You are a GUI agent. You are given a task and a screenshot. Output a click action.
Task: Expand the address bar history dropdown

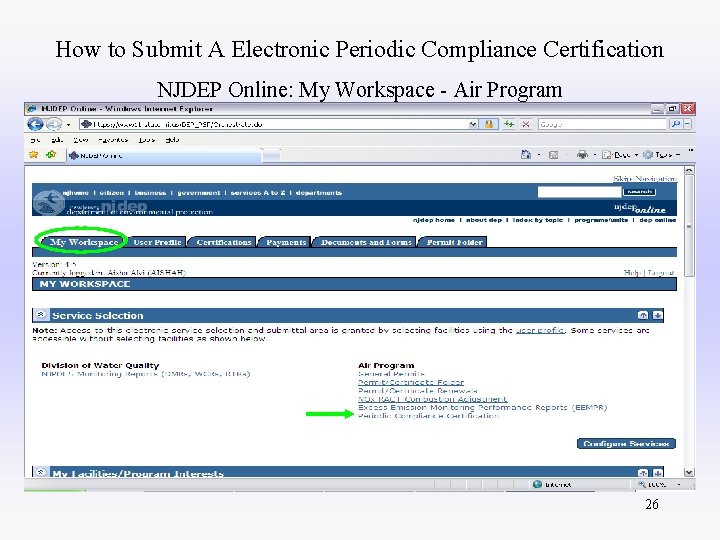point(473,124)
